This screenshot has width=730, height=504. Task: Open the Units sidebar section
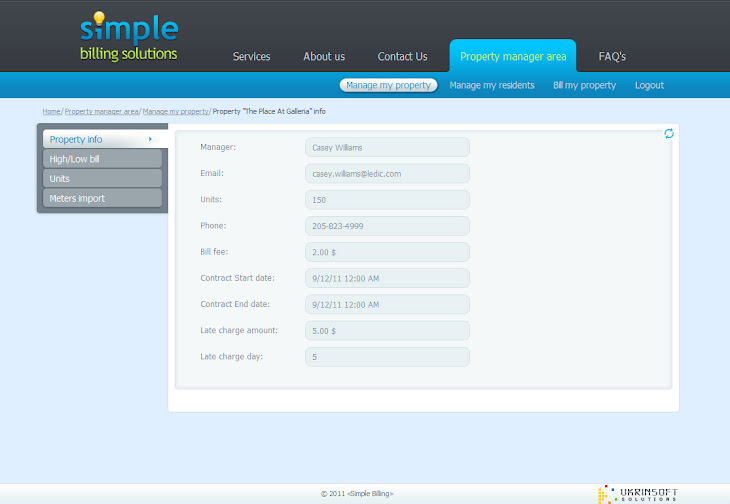(102, 178)
